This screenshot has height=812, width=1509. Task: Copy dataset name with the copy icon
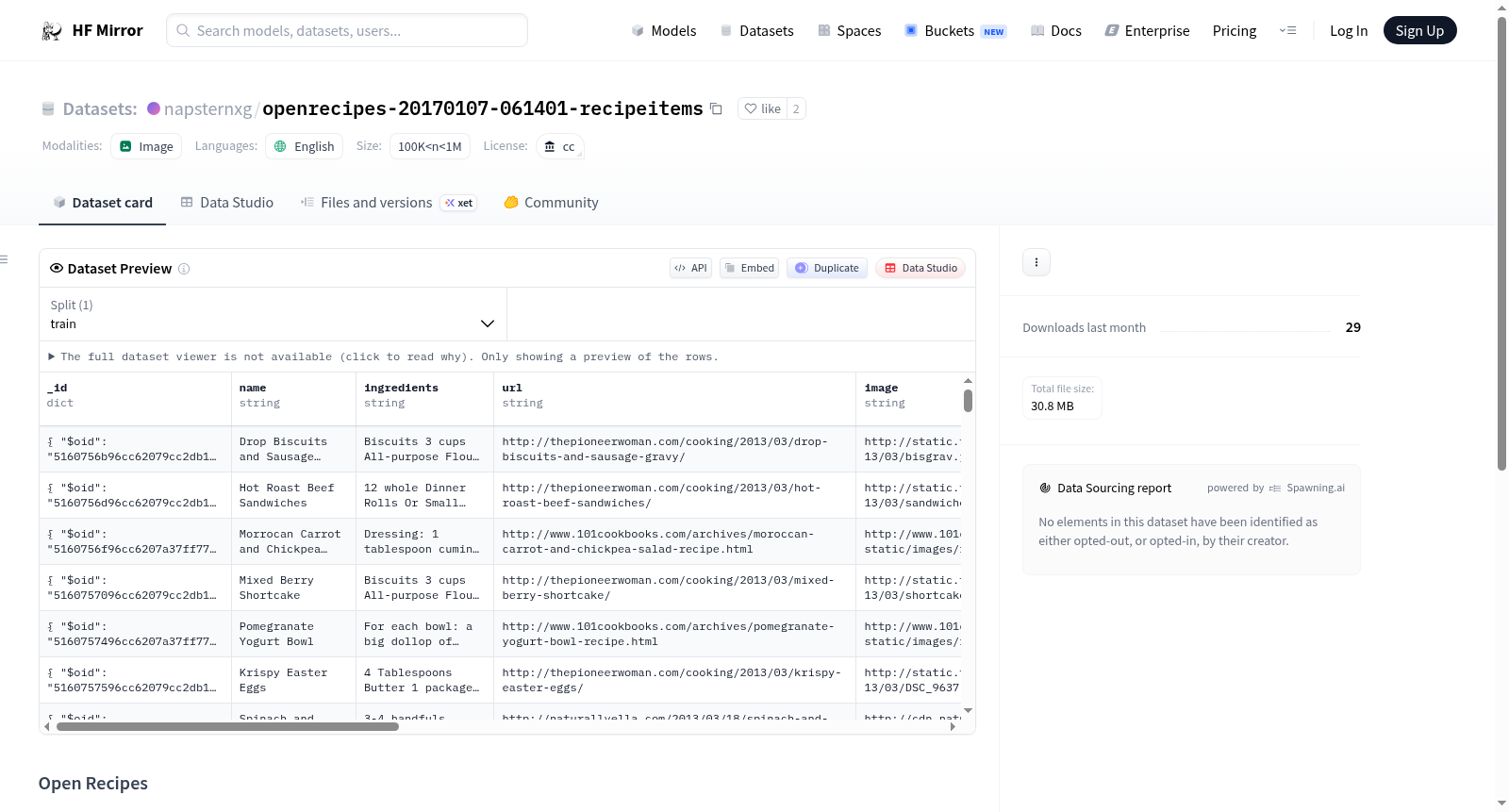point(716,108)
